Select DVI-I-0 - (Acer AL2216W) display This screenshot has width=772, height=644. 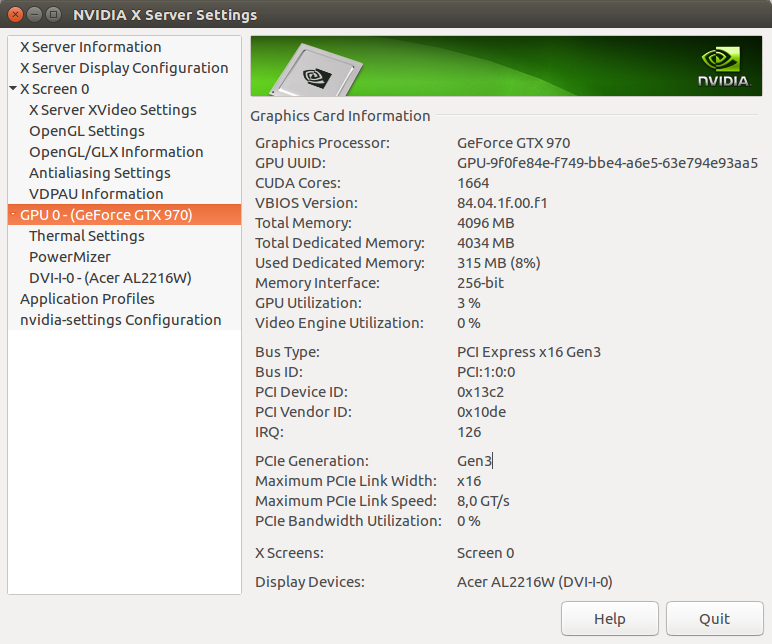point(110,278)
